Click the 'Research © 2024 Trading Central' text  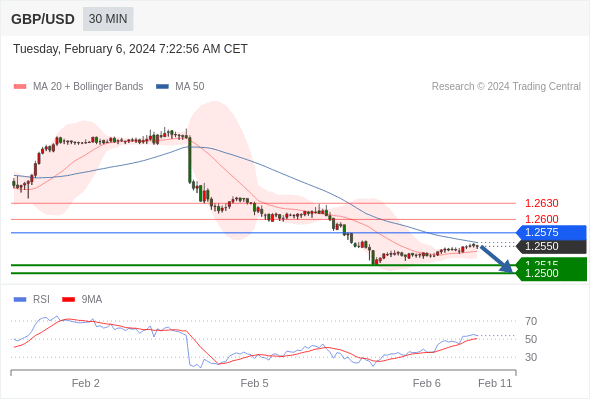(x=506, y=87)
